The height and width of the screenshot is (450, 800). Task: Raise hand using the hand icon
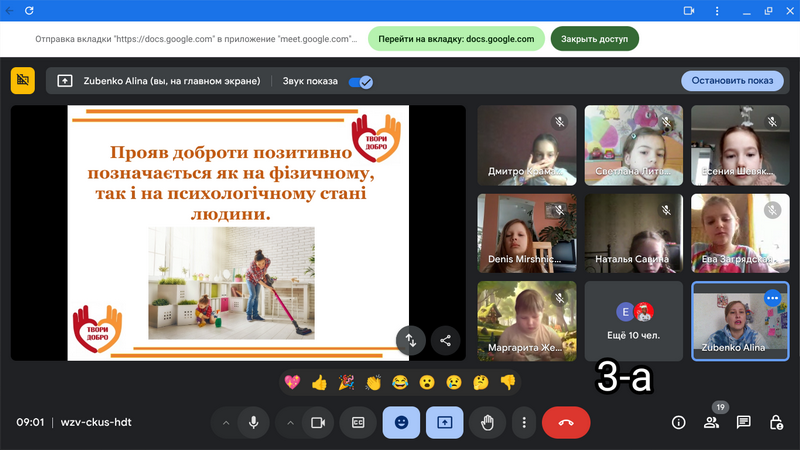(x=487, y=422)
